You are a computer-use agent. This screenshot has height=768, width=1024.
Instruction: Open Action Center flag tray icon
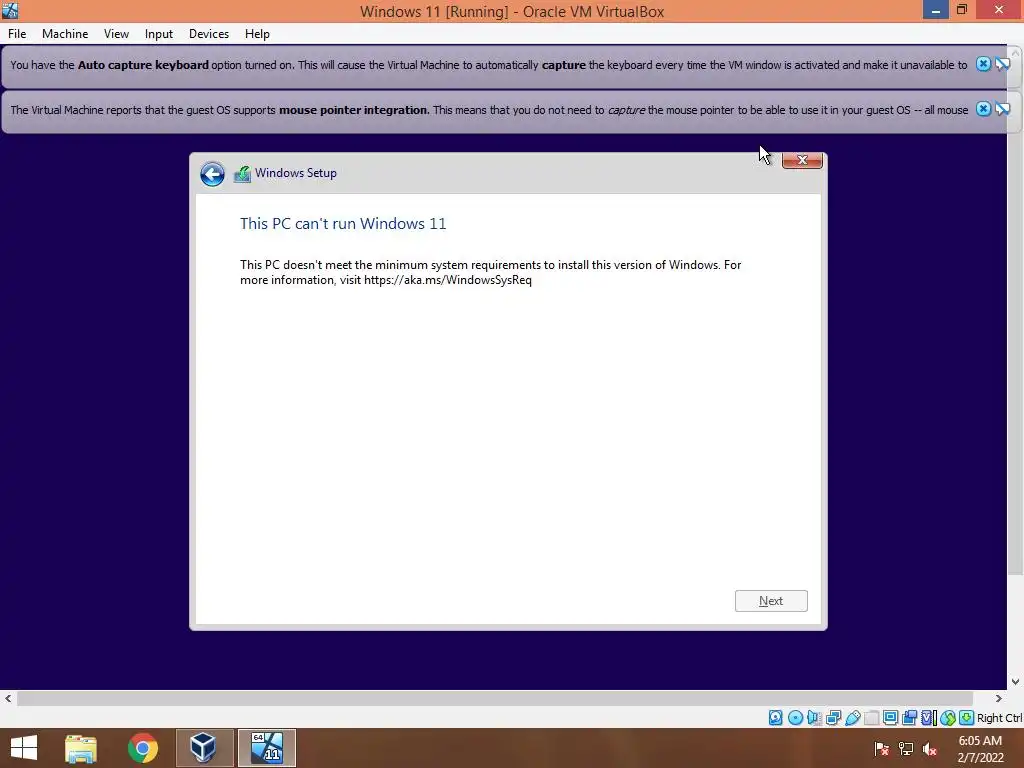point(881,748)
